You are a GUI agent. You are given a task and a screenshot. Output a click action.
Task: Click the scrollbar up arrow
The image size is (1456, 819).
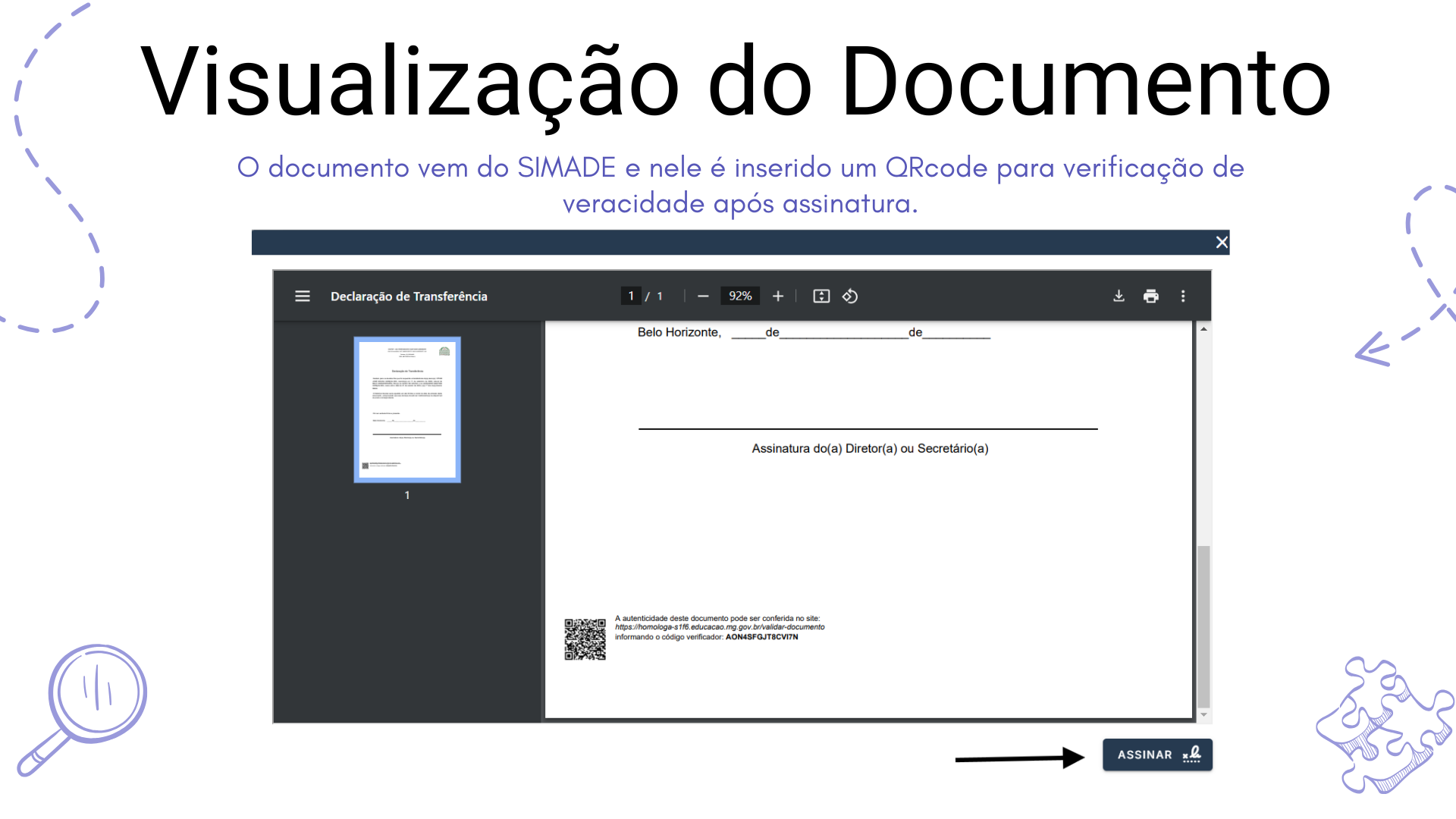point(1203,329)
